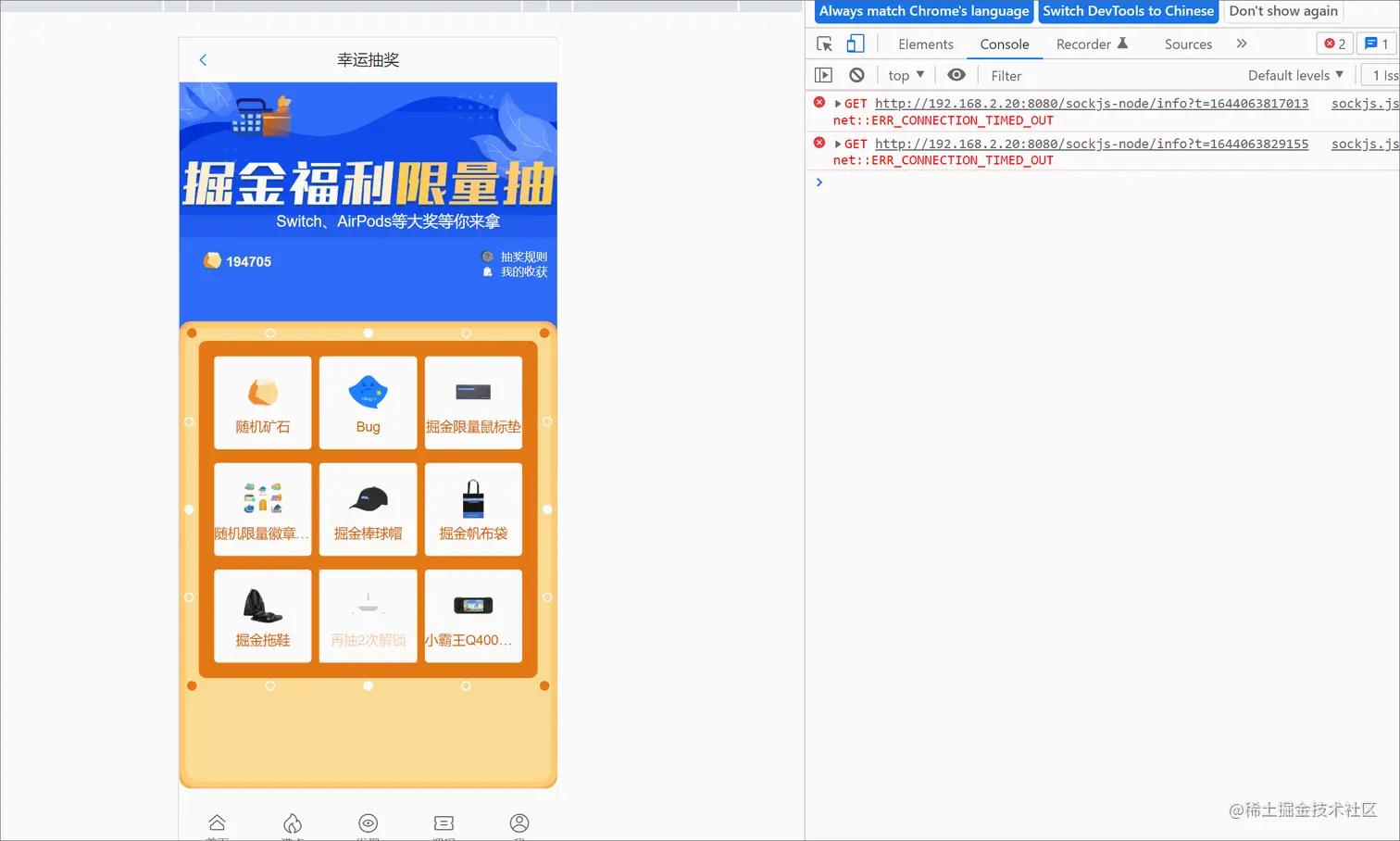Open 我的收获 my prizes link

pyautogui.click(x=524, y=271)
